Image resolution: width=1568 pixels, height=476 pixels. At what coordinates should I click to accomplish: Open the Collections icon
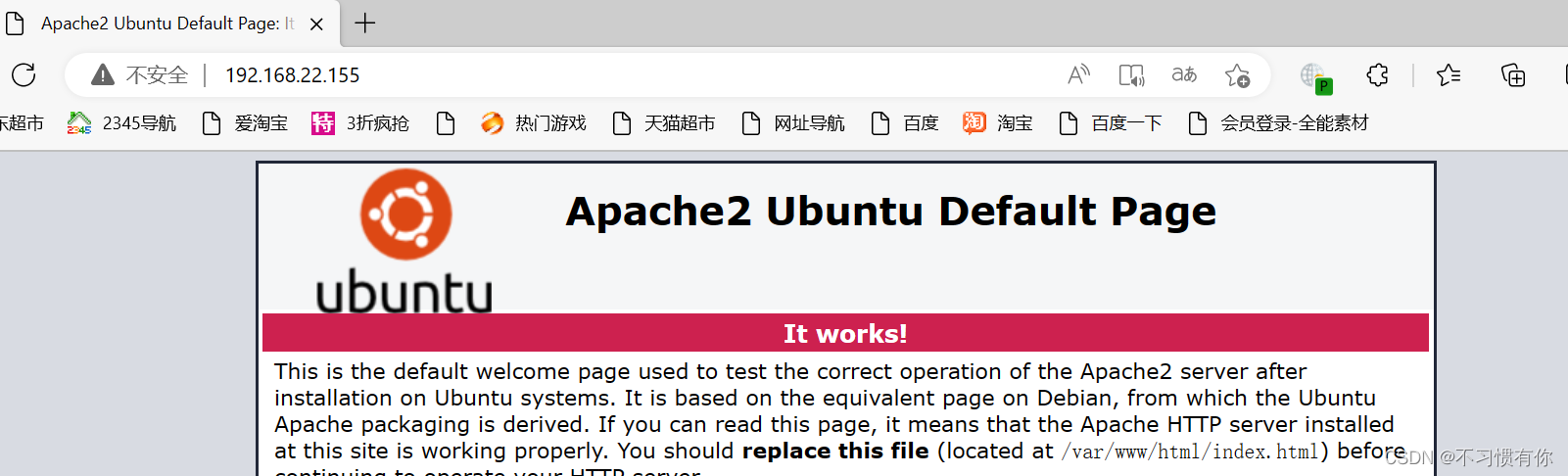[1513, 74]
